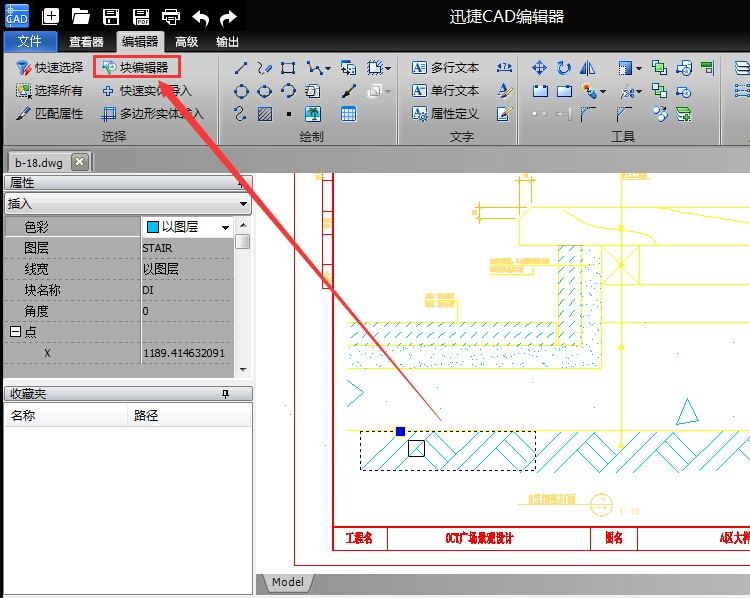Select the Arc drawing tool
The width and height of the screenshot is (750, 598).
point(288,91)
